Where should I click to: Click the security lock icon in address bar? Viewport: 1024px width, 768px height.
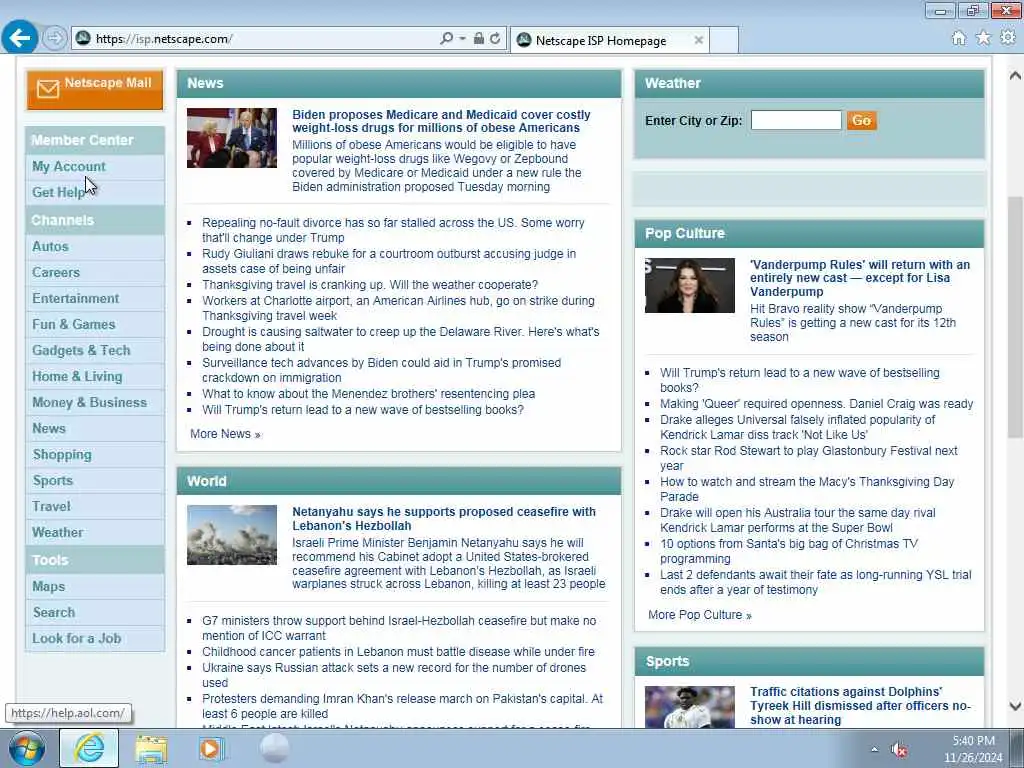[479, 39]
